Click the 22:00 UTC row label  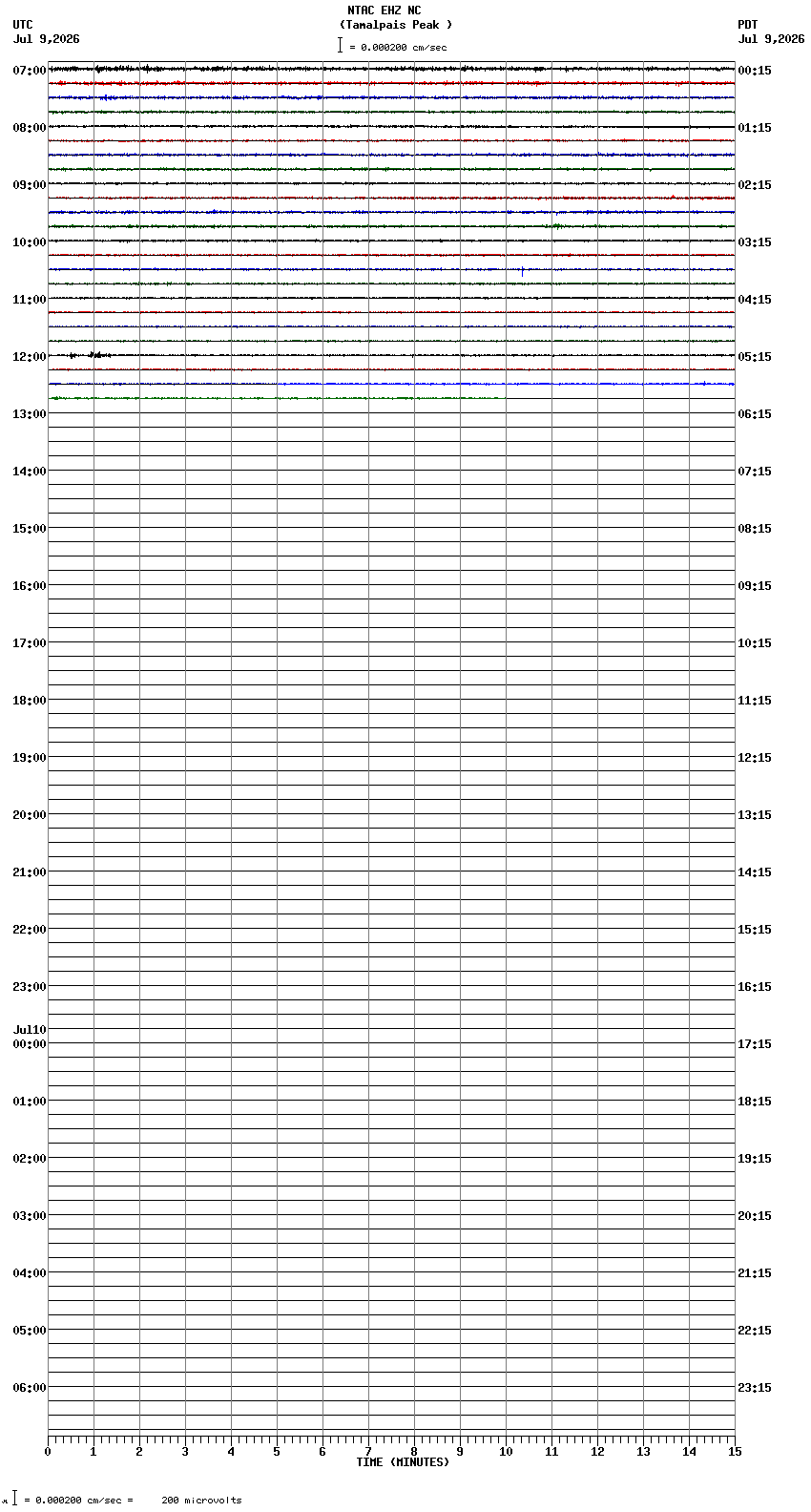30,930
